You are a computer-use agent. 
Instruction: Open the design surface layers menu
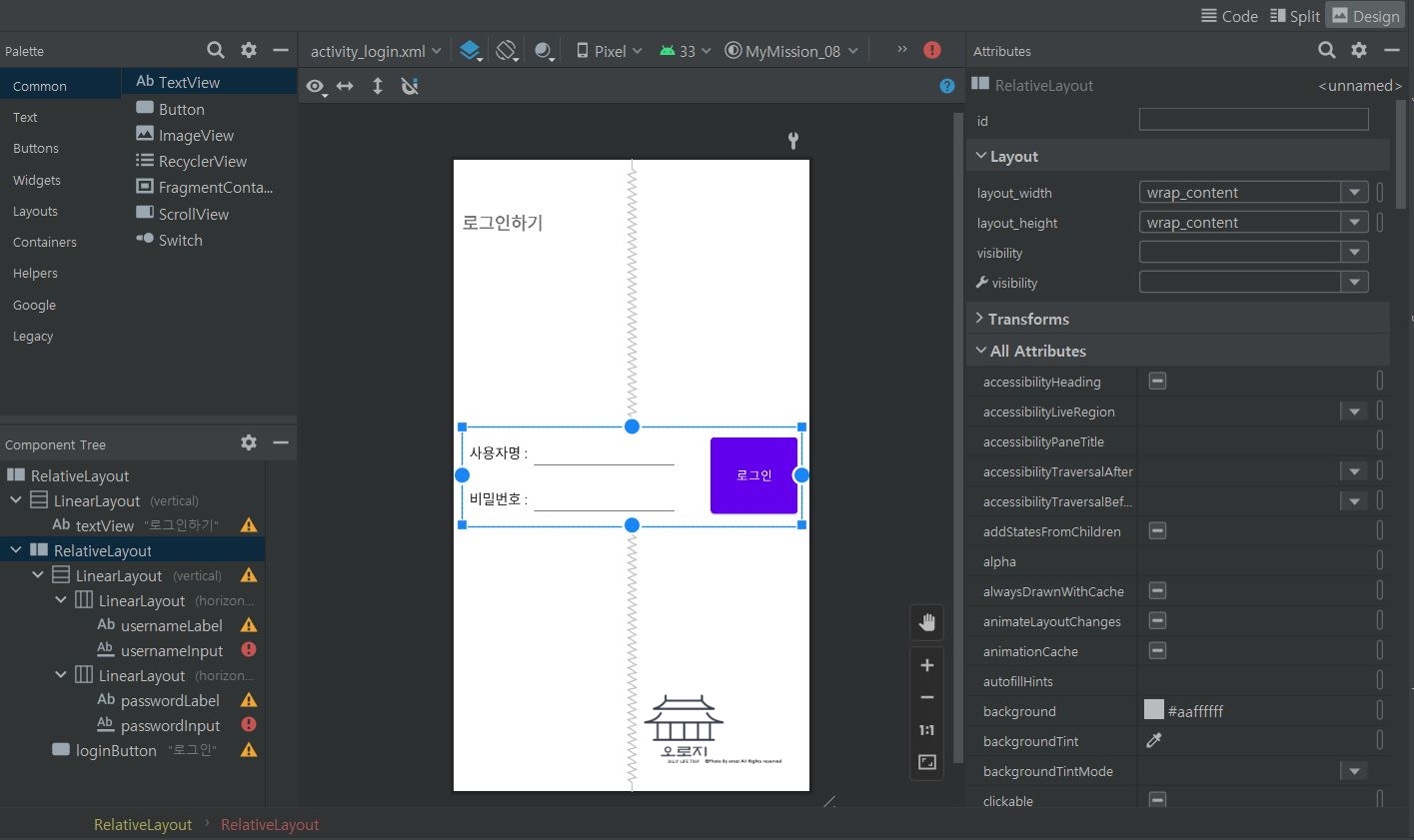pyautogui.click(x=471, y=51)
